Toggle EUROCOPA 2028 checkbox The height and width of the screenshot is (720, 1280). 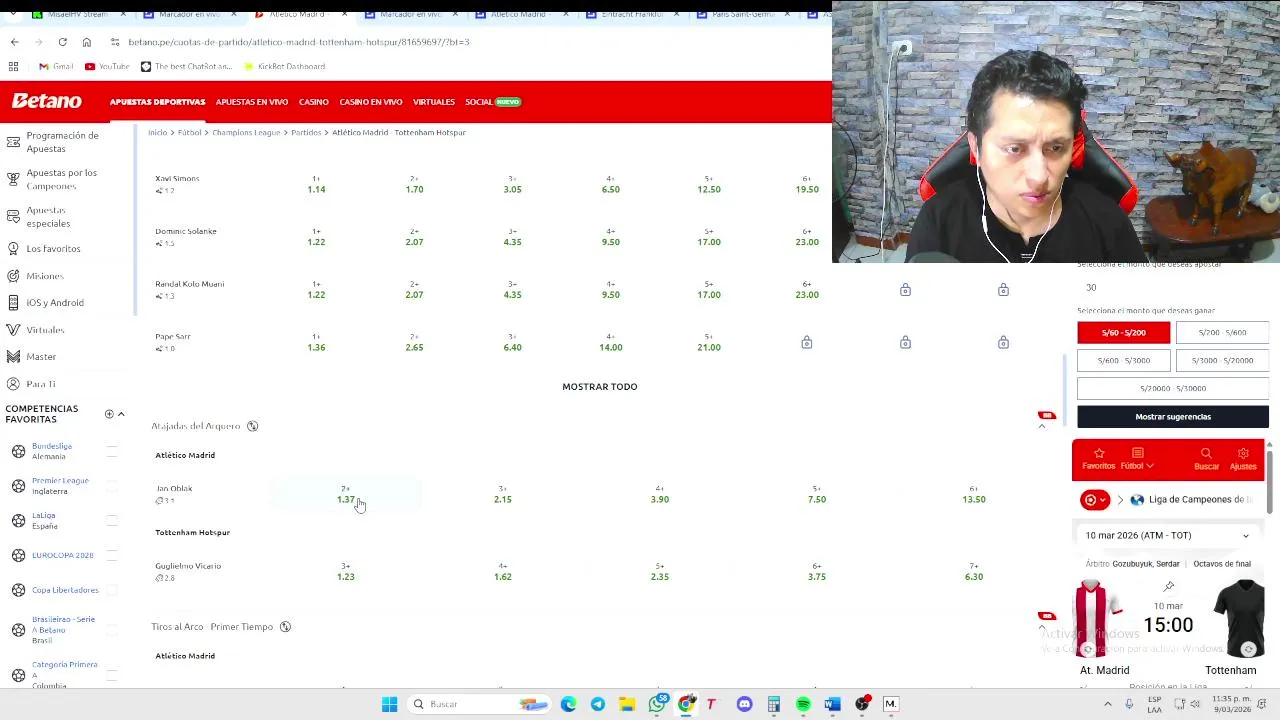pyautogui.click(x=112, y=555)
